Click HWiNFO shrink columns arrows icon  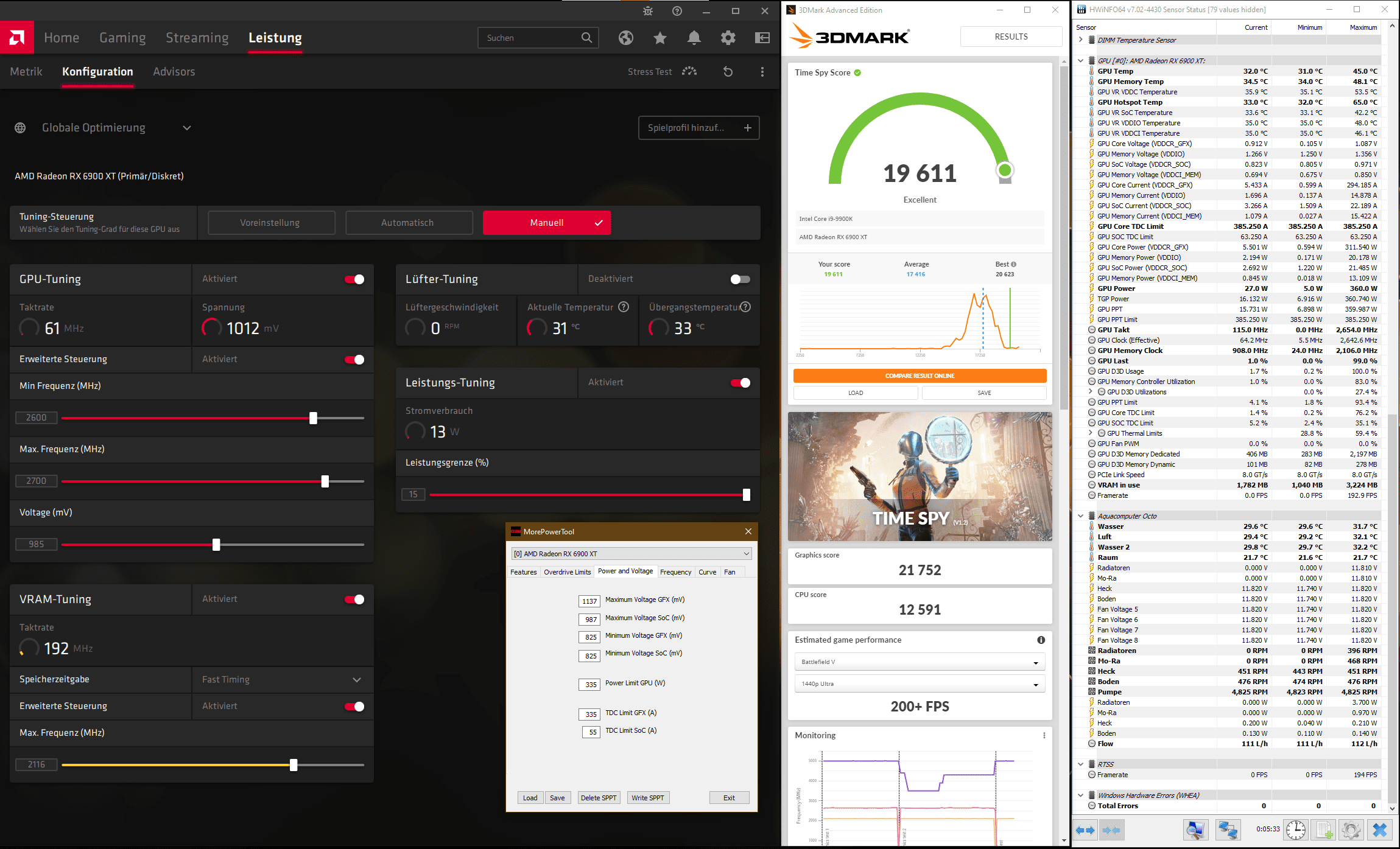click(1111, 830)
